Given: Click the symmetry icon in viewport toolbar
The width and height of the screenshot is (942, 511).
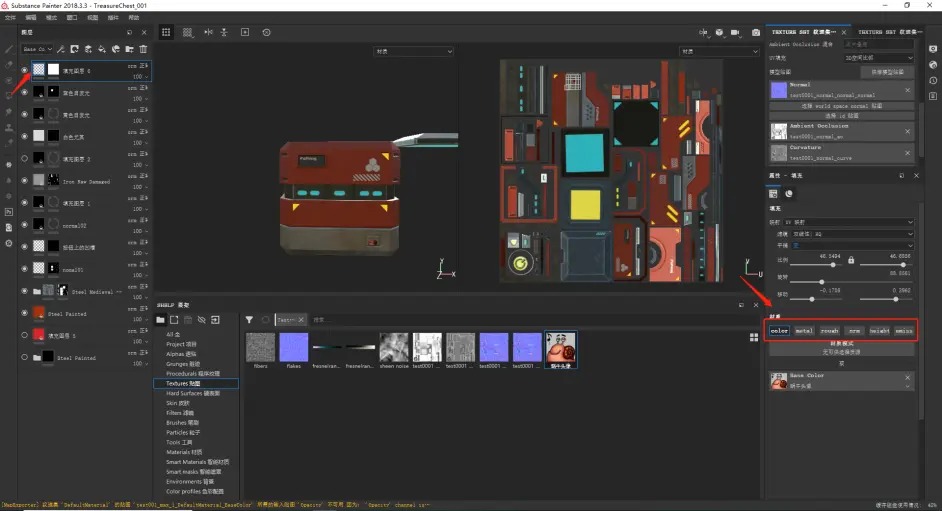Looking at the screenshot, I should point(208,32).
